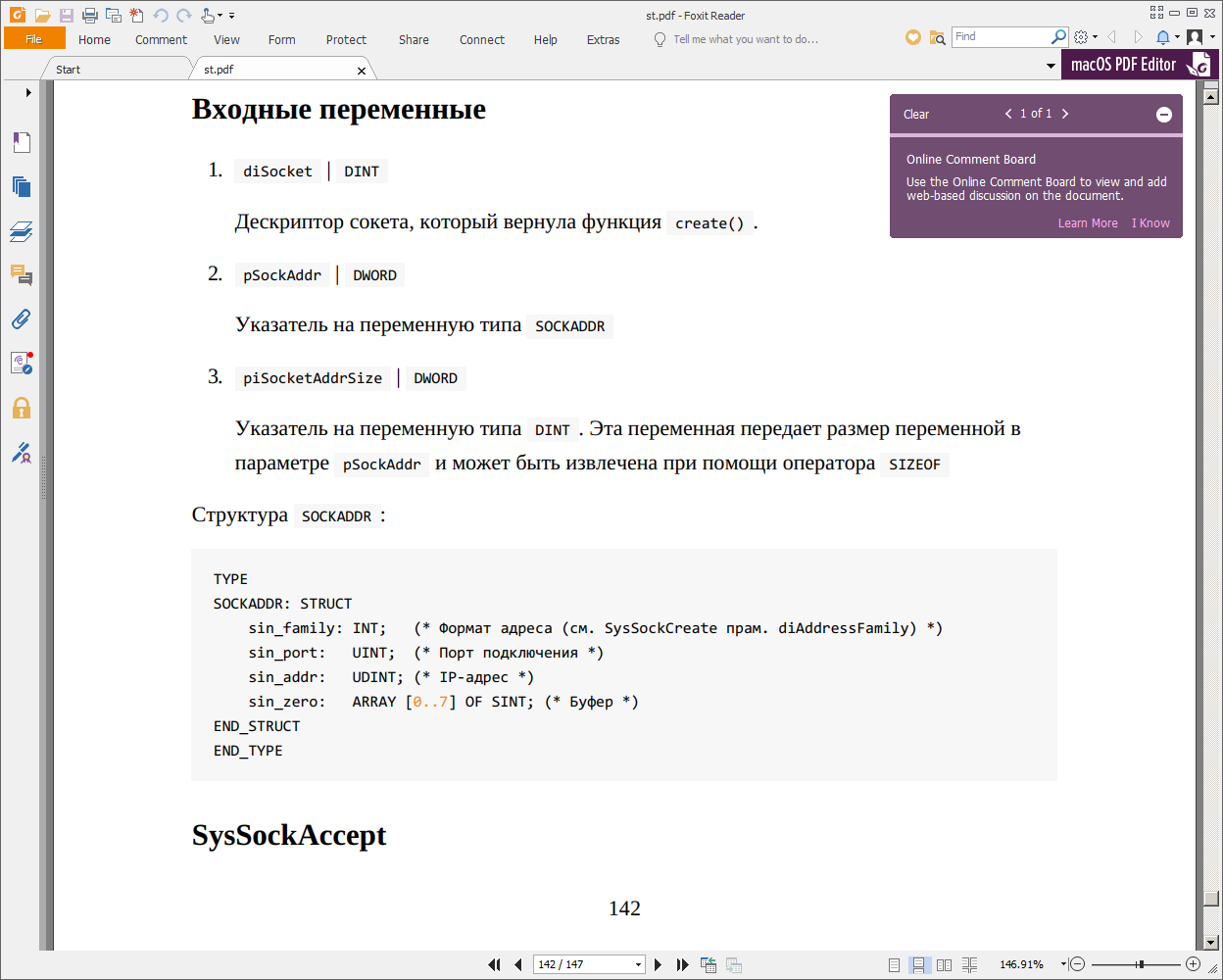Go to previous search result arrow
This screenshot has height=980, width=1223.
pyautogui.click(x=1008, y=114)
